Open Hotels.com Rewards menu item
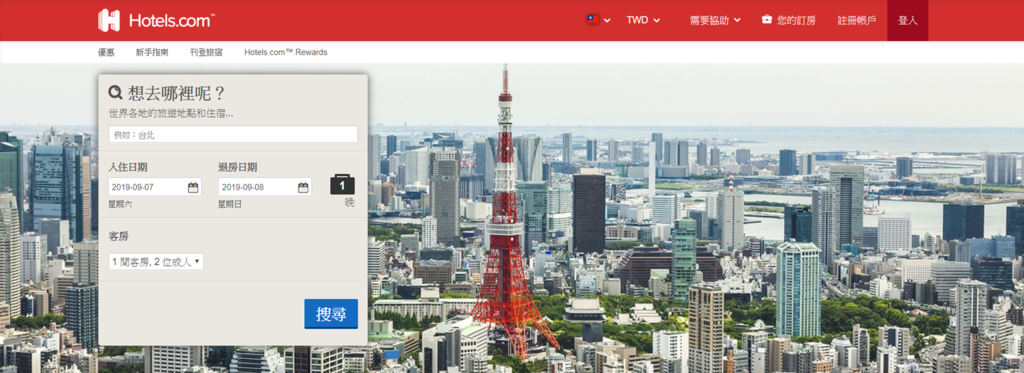The height and width of the screenshot is (373, 1024). [x=285, y=52]
